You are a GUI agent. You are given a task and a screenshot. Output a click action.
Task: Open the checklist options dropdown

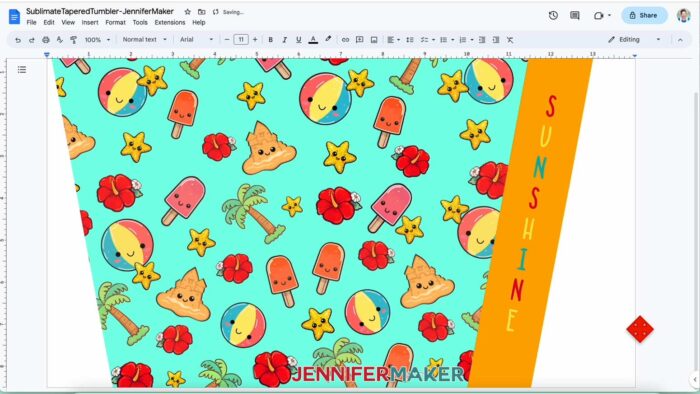coord(427,40)
